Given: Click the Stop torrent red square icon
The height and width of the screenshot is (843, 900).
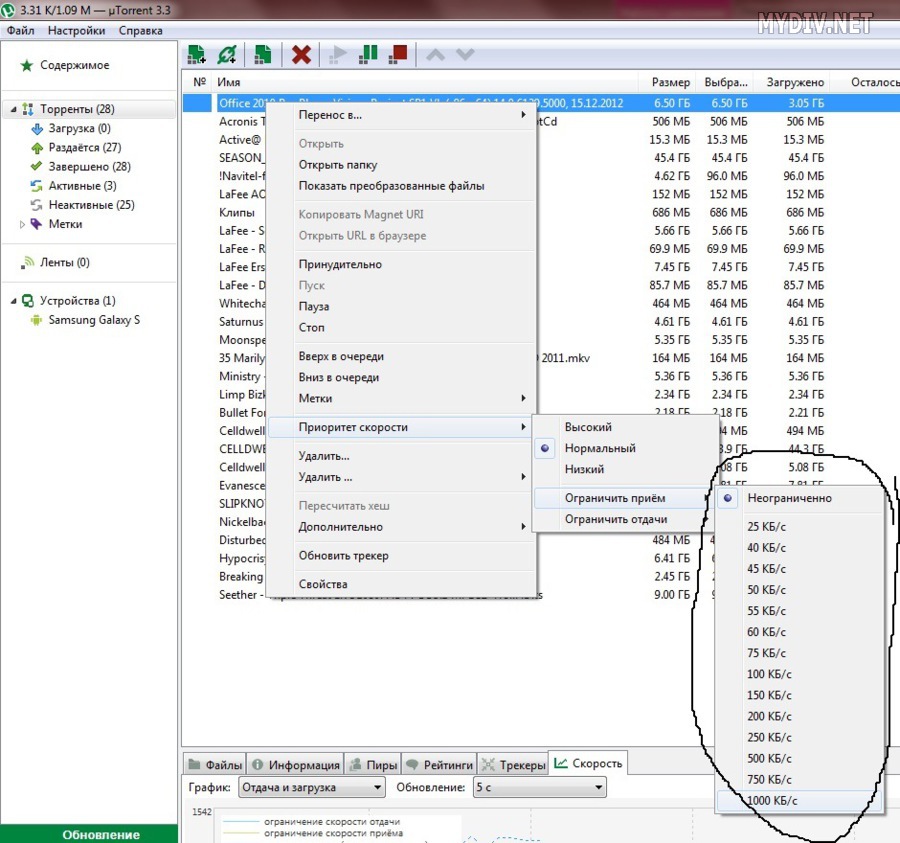Looking at the screenshot, I should pos(398,55).
